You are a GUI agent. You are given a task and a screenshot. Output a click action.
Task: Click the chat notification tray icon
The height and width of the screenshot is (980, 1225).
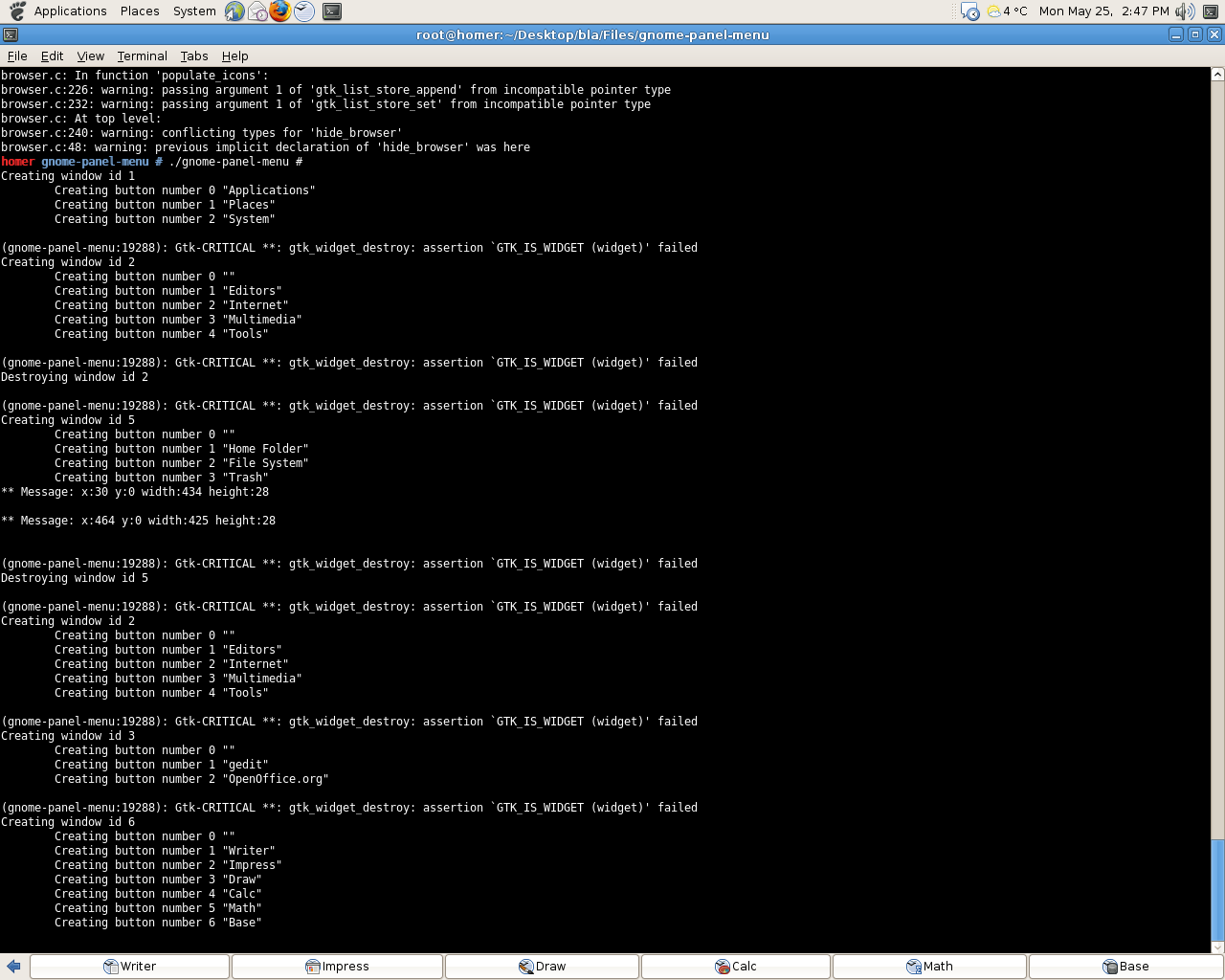[969, 11]
